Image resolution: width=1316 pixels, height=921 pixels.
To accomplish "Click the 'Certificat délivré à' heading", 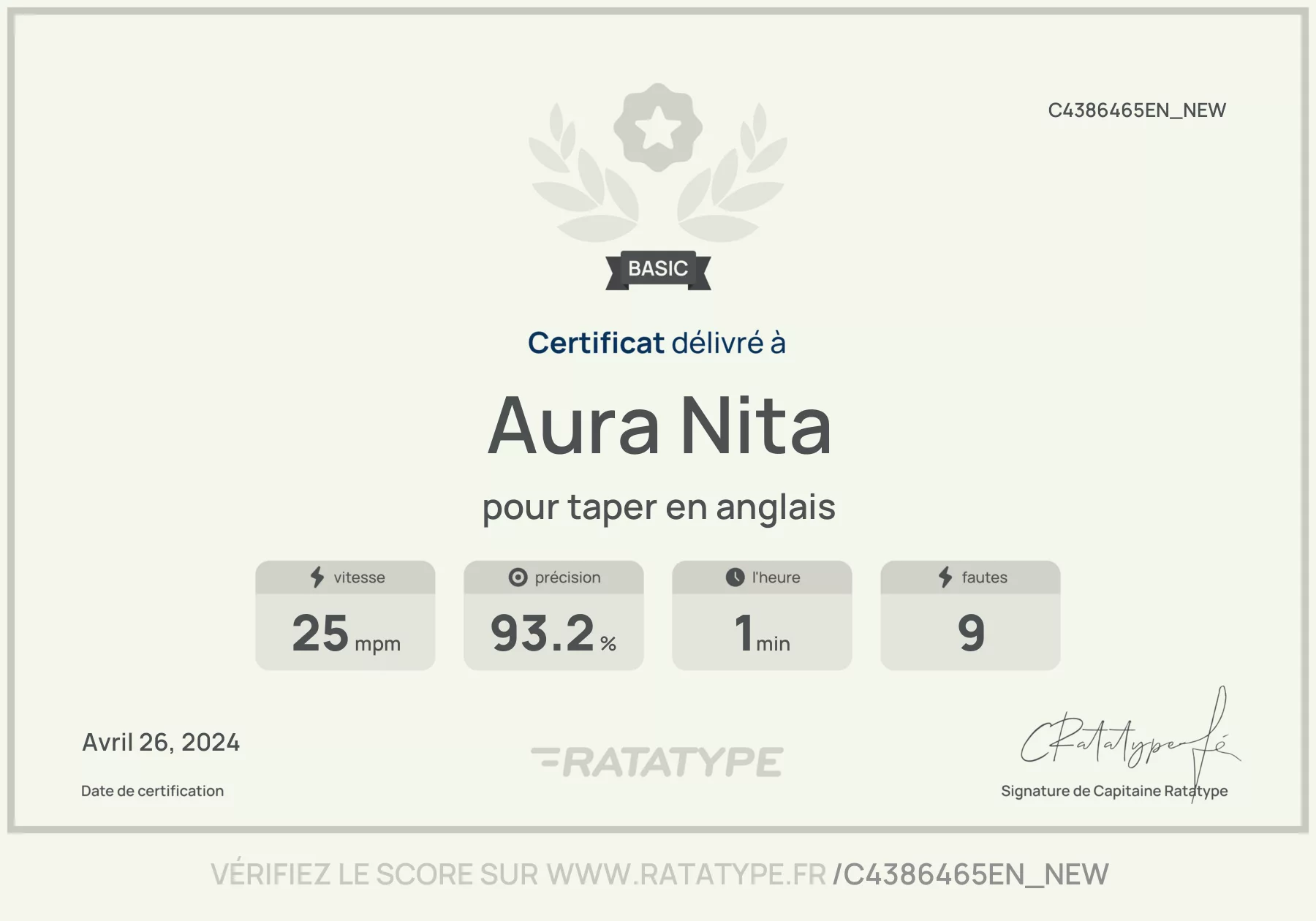I will pyautogui.click(x=657, y=343).
